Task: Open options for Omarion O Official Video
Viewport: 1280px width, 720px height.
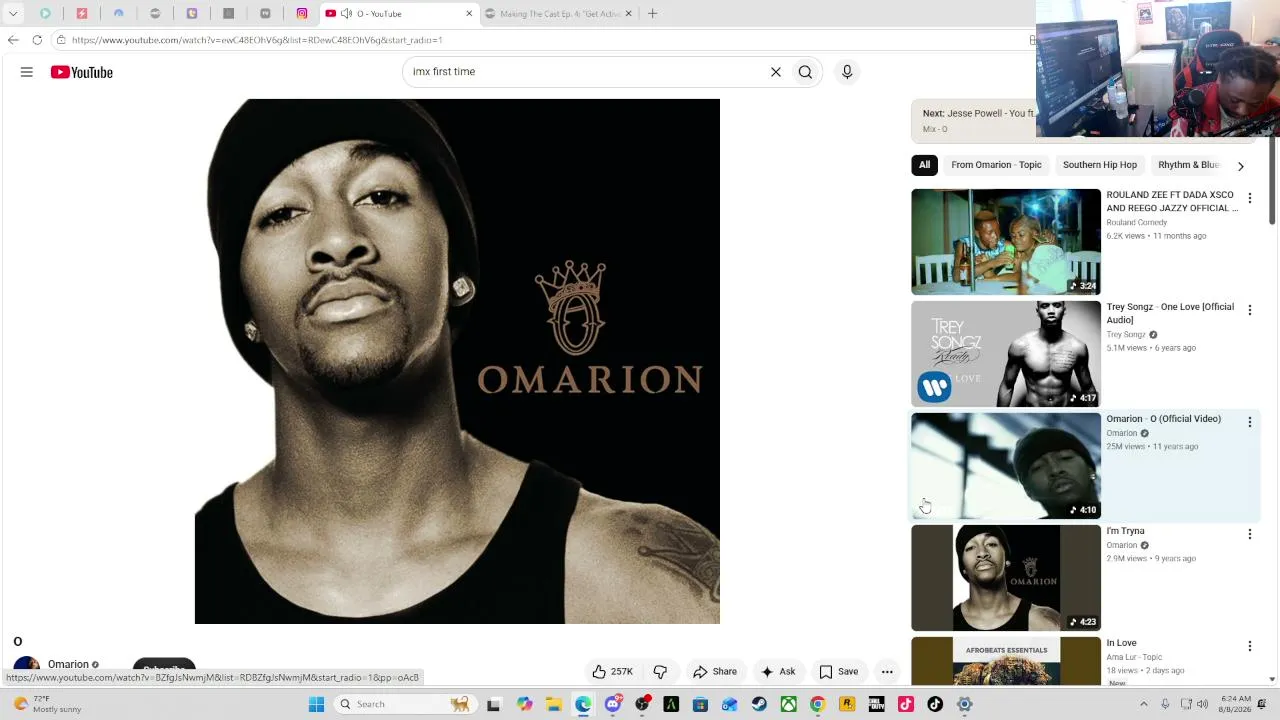Action: point(1249,423)
